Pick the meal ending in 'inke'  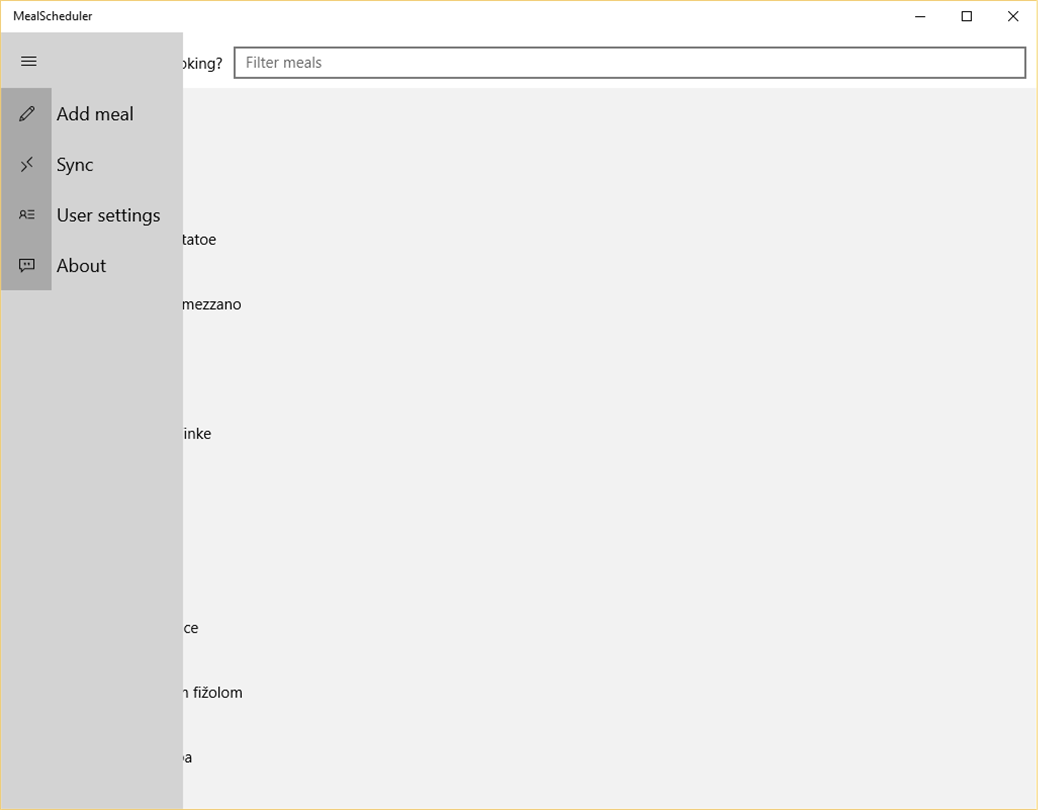pos(197,433)
